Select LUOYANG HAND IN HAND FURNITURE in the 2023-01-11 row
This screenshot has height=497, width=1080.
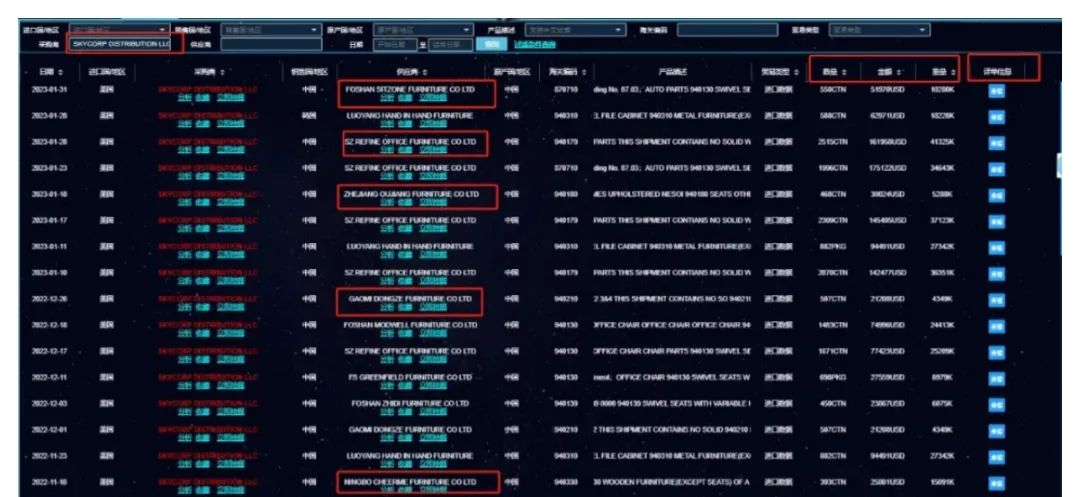[x=410, y=246]
